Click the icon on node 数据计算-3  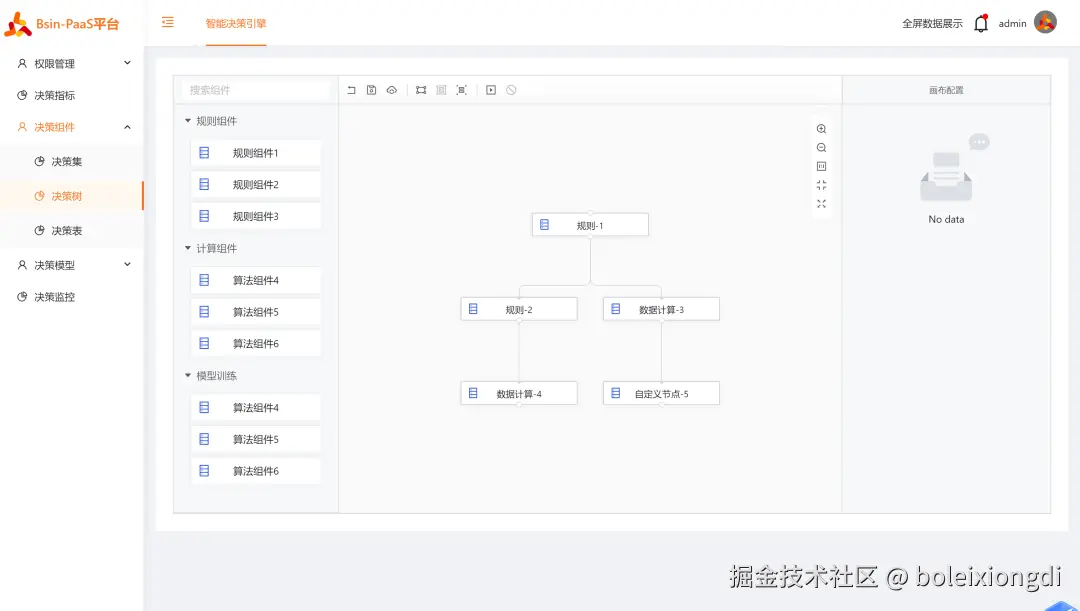point(616,309)
